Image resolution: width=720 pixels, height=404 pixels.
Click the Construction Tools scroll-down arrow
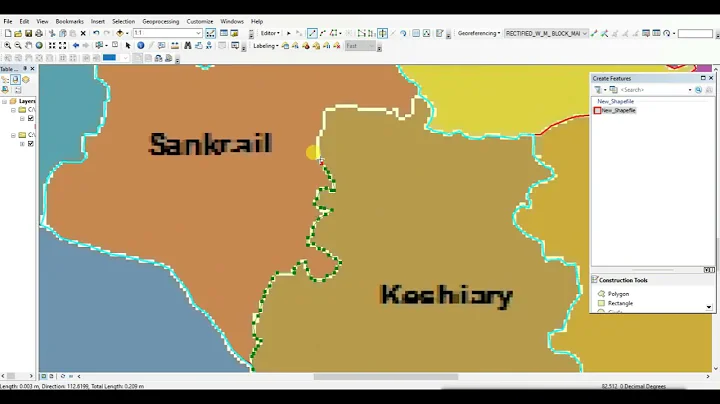click(x=709, y=307)
